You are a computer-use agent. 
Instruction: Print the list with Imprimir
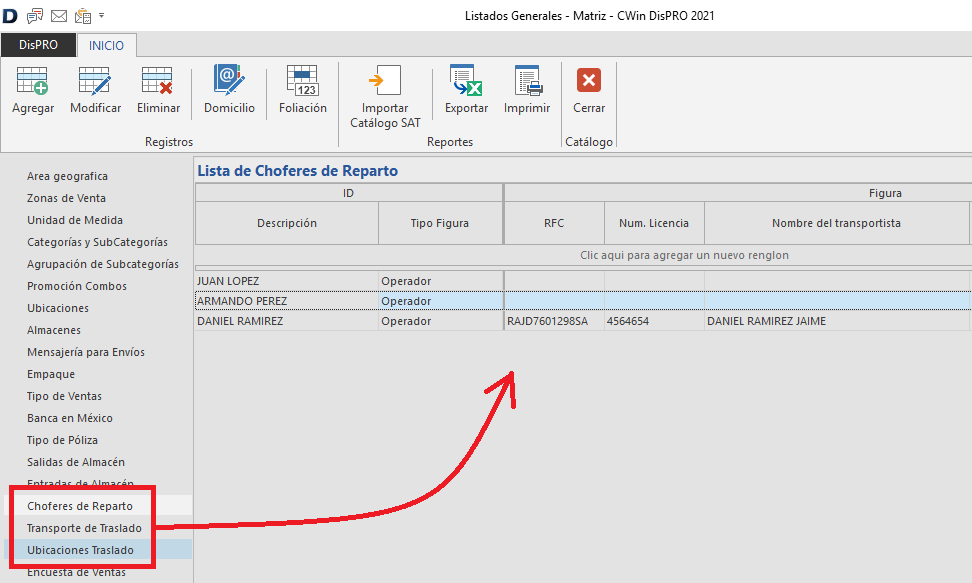(527, 82)
